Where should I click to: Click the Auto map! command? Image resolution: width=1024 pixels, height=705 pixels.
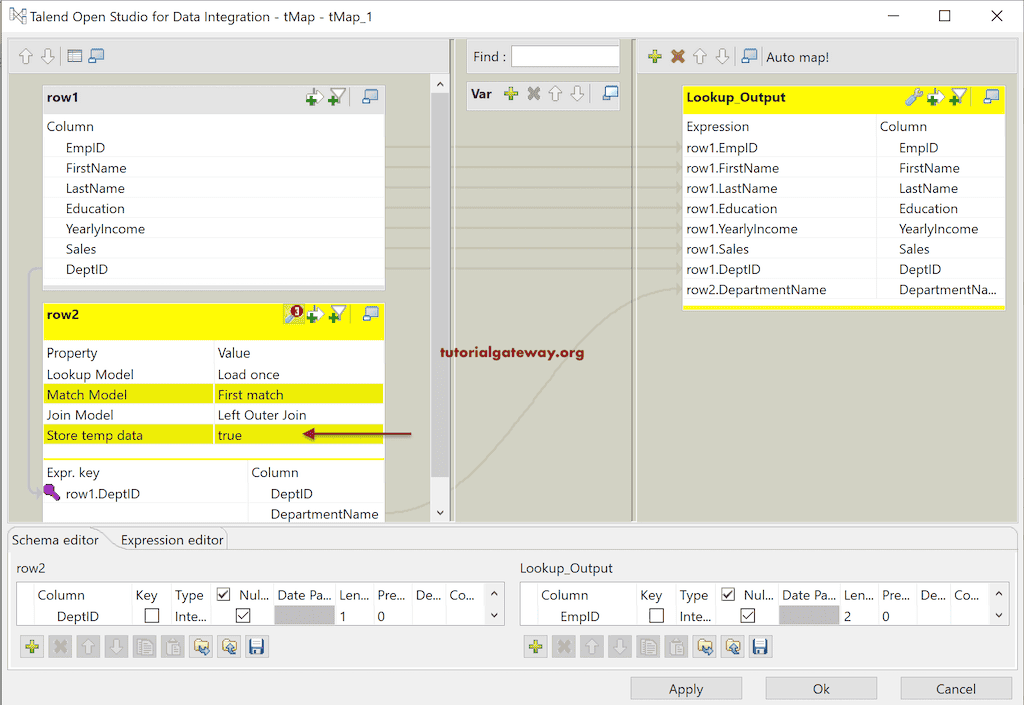coord(797,57)
